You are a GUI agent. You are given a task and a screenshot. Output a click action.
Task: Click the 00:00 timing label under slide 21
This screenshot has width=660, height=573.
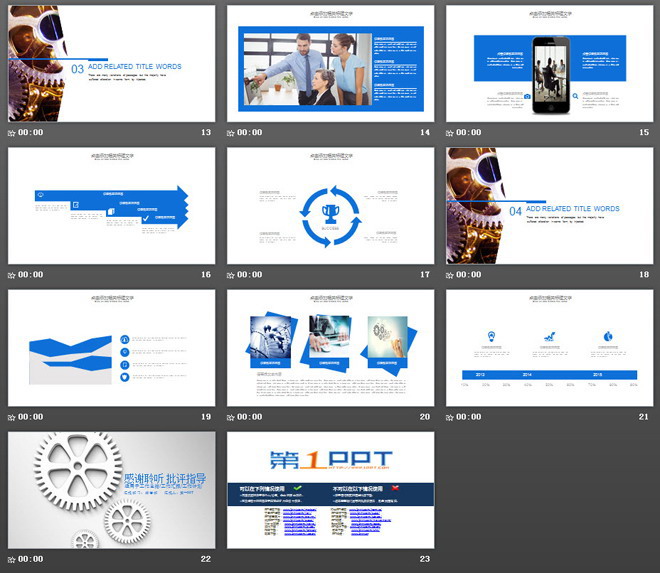point(469,417)
